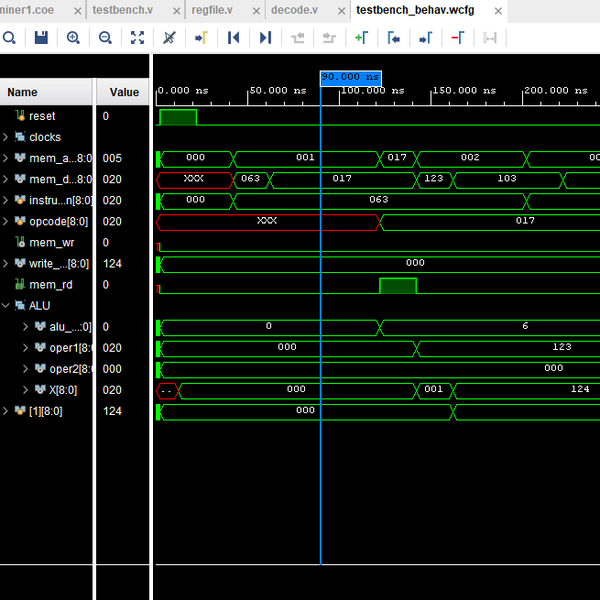
Task: Expand the instruction bus signal
Action: 5,200
